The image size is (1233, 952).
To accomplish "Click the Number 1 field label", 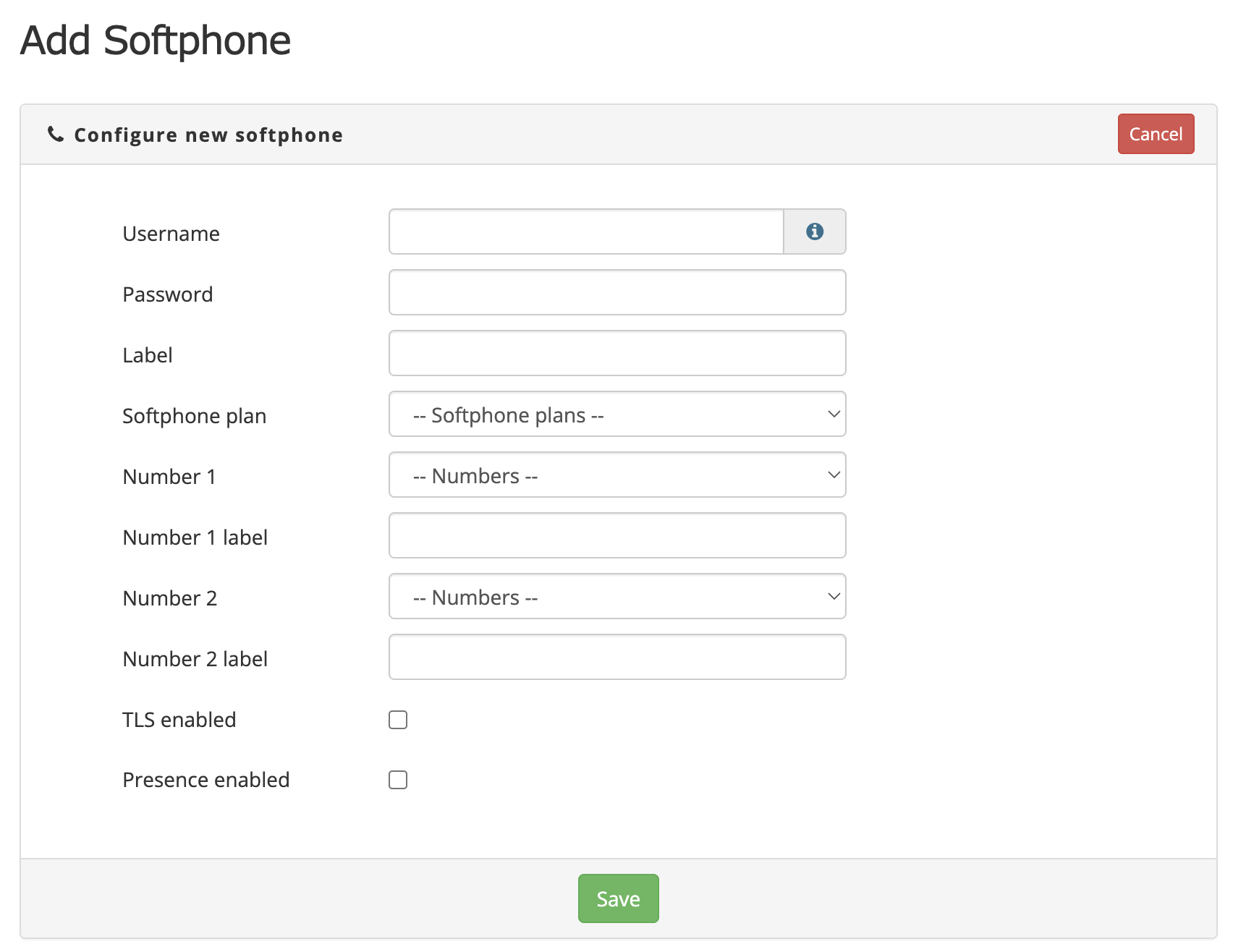I will 169,476.
